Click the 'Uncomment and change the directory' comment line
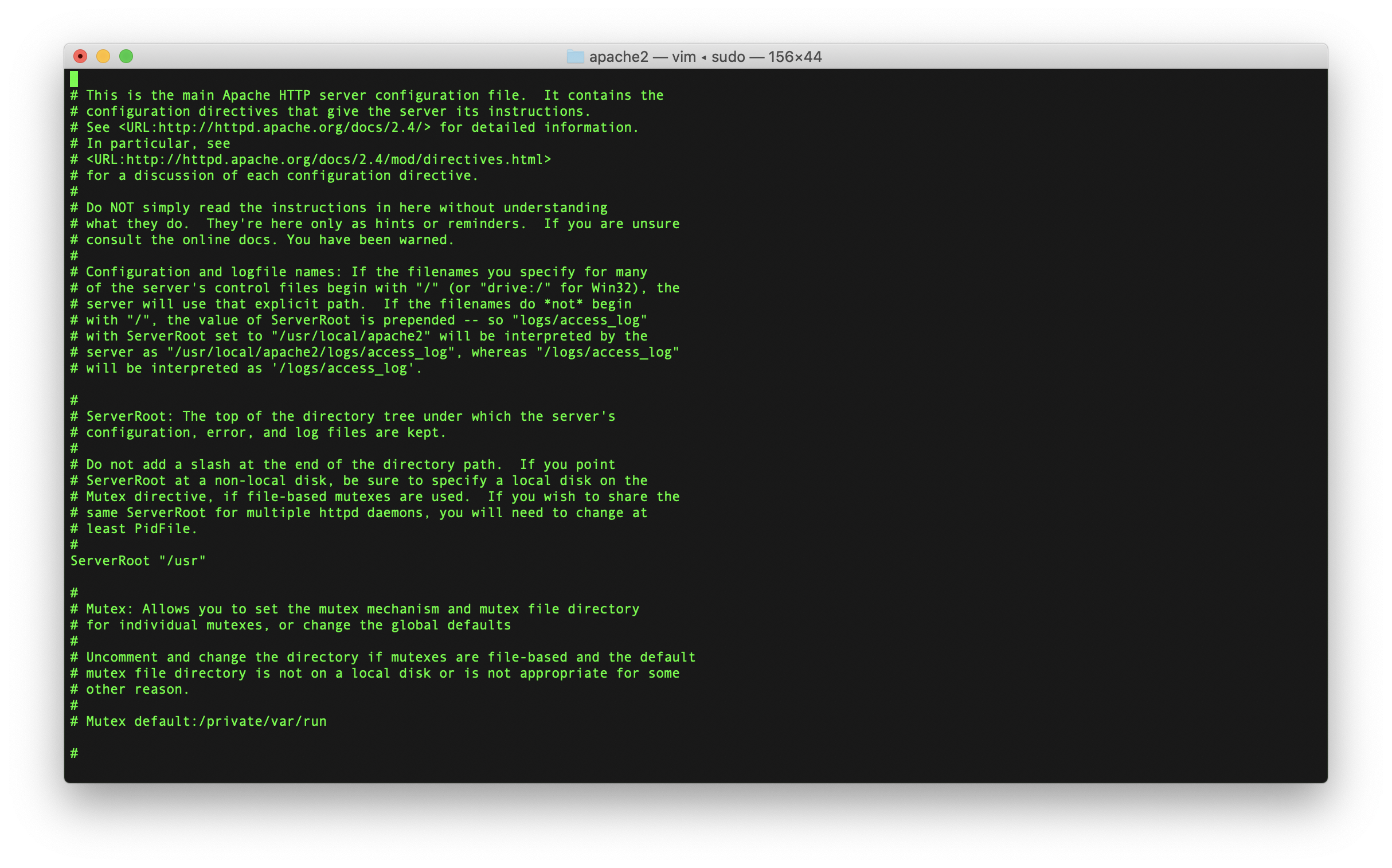Screen dimensions: 1392x868 (x=383, y=658)
